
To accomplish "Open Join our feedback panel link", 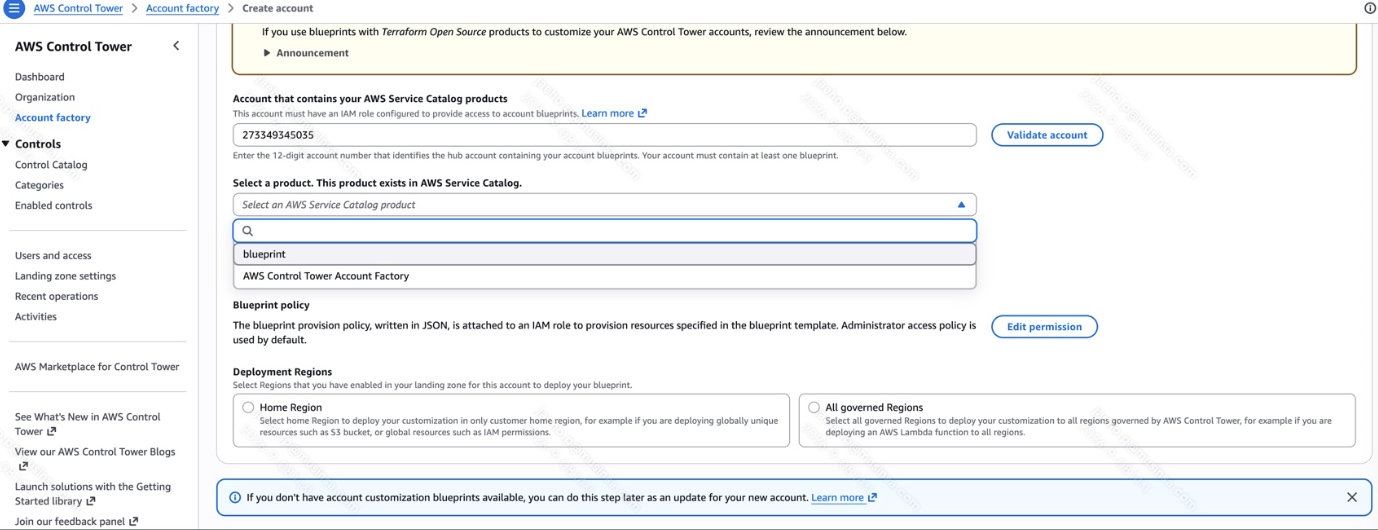I will [76, 522].
